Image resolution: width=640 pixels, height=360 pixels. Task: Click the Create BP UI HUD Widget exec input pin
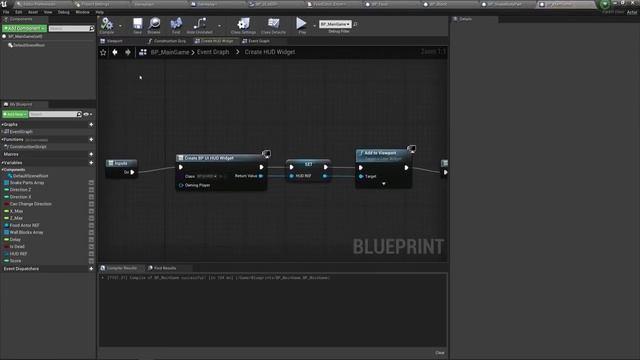(x=181, y=167)
